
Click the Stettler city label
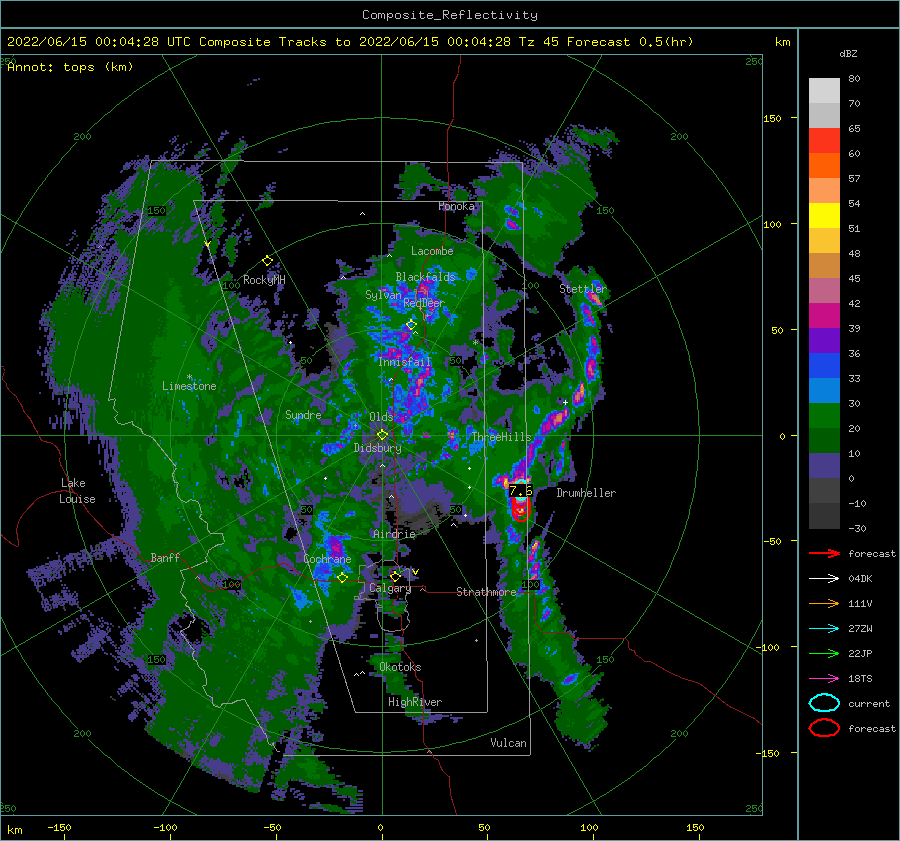click(x=583, y=288)
